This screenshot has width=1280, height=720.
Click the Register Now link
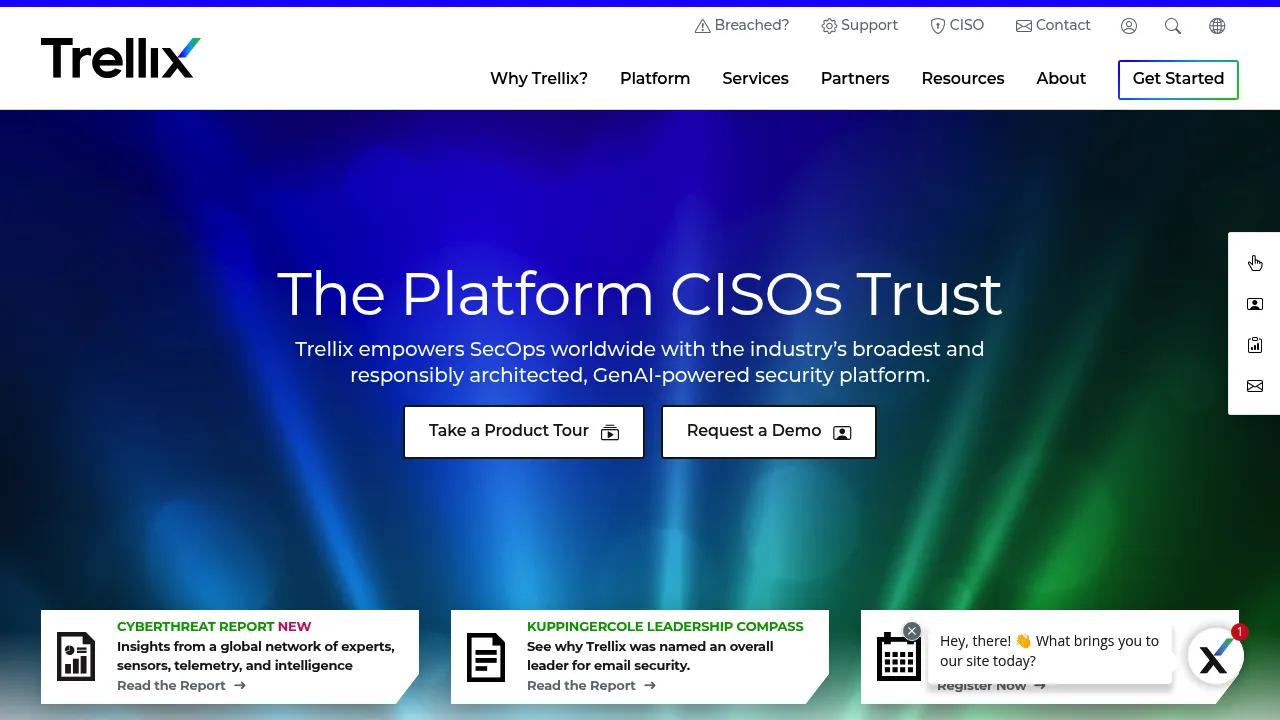tap(991, 686)
